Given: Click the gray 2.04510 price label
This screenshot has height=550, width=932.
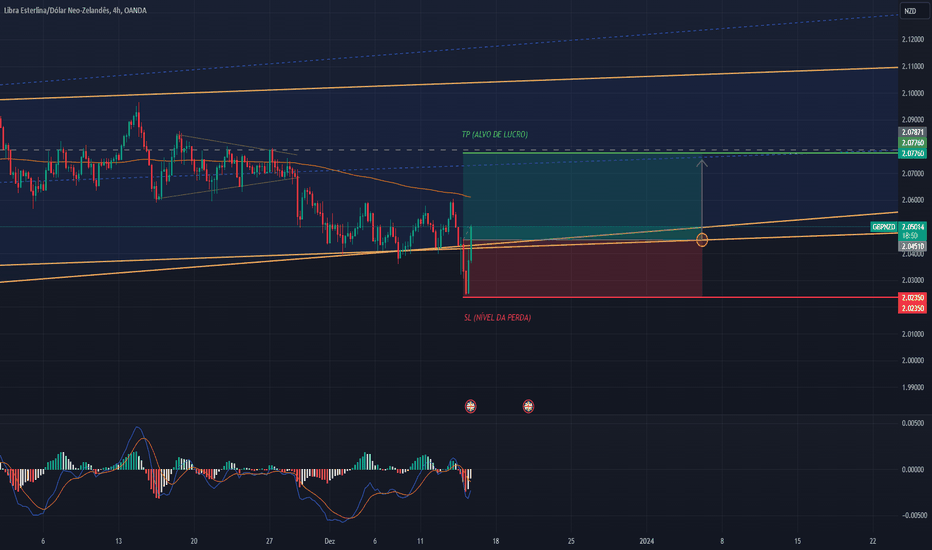Looking at the screenshot, I should (x=913, y=246).
